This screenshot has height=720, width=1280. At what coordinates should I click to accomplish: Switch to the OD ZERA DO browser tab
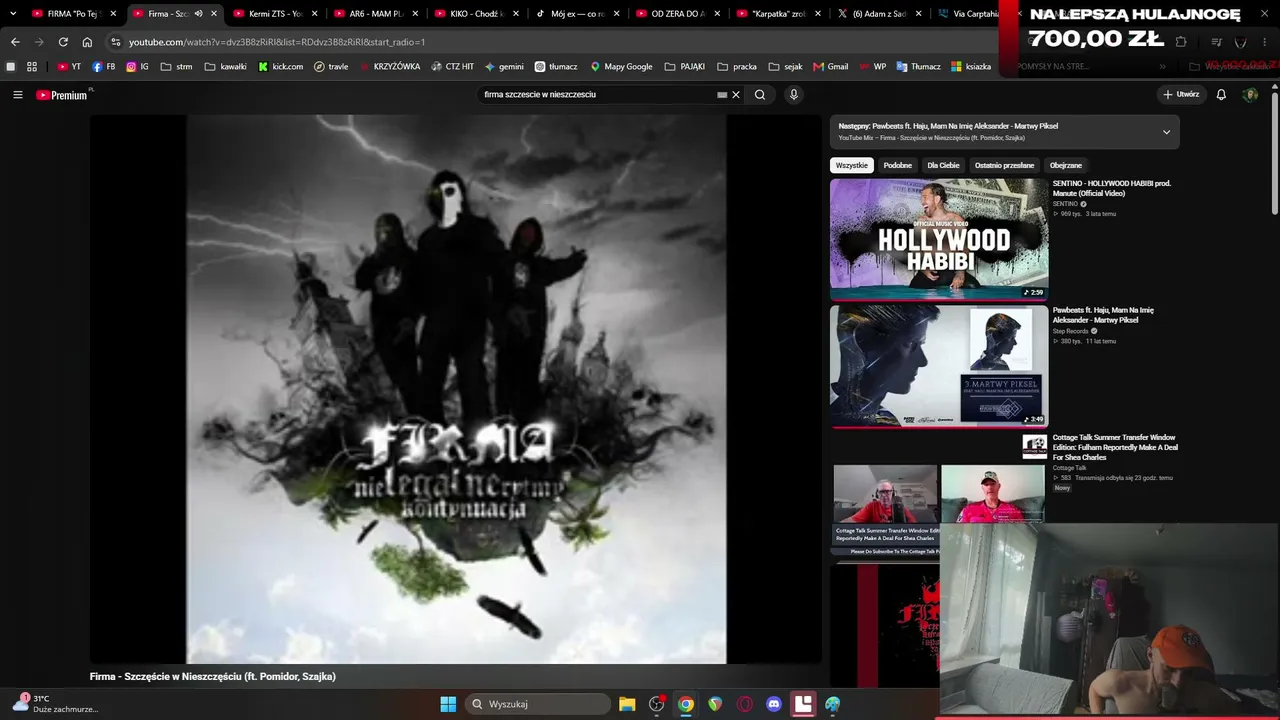point(678,14)
